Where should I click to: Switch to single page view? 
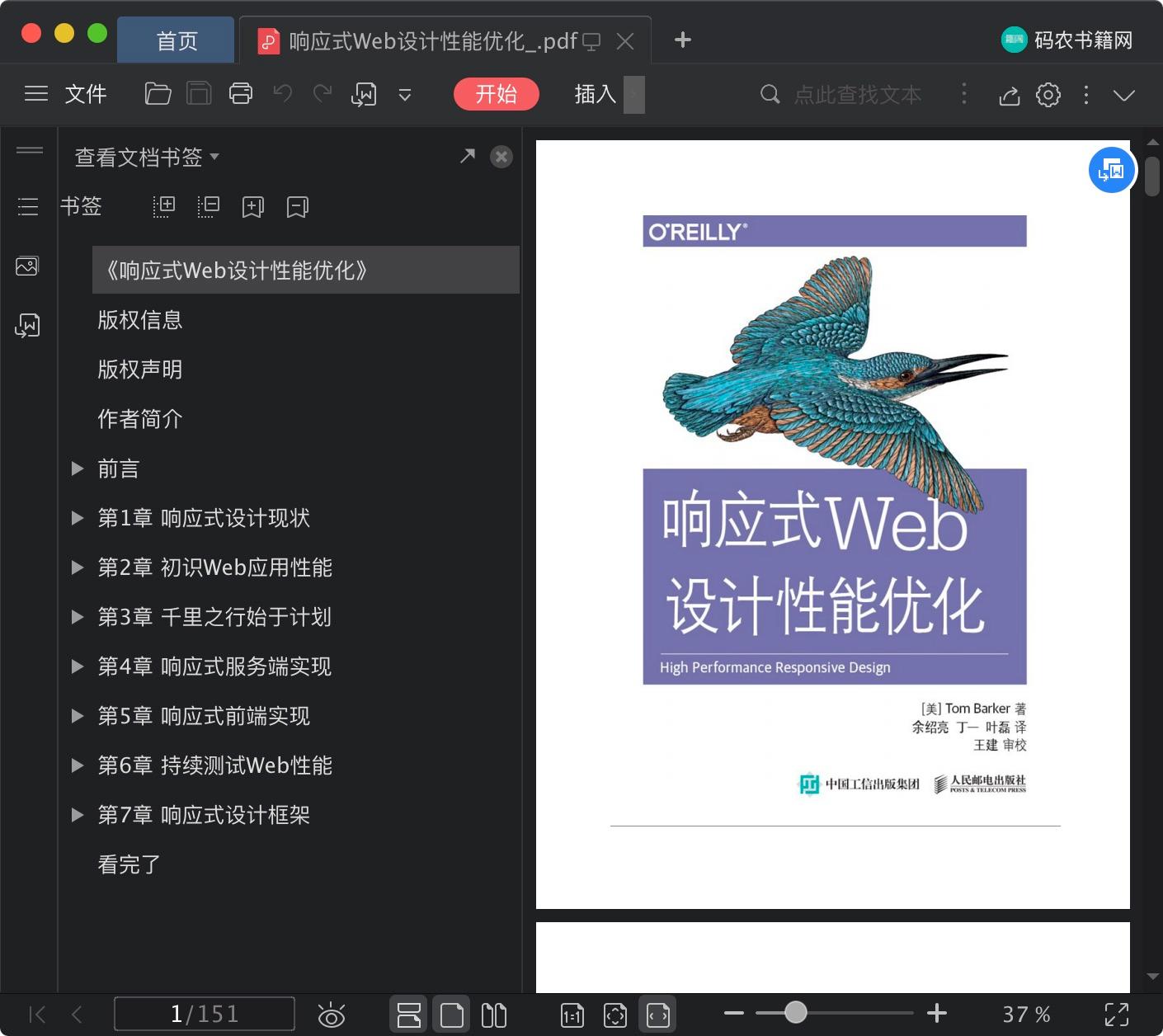tap(451, 1015)
